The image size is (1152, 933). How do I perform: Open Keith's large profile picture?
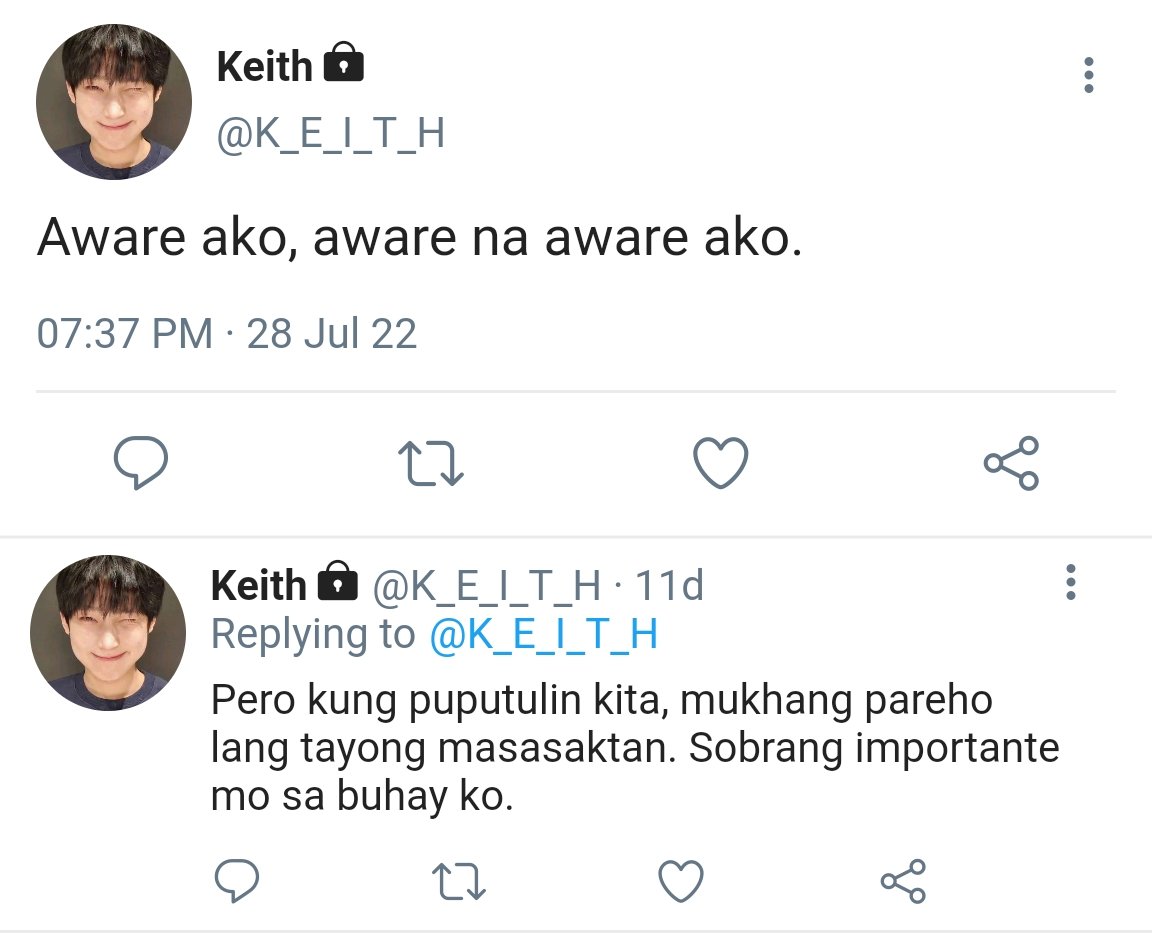[114, 101]
